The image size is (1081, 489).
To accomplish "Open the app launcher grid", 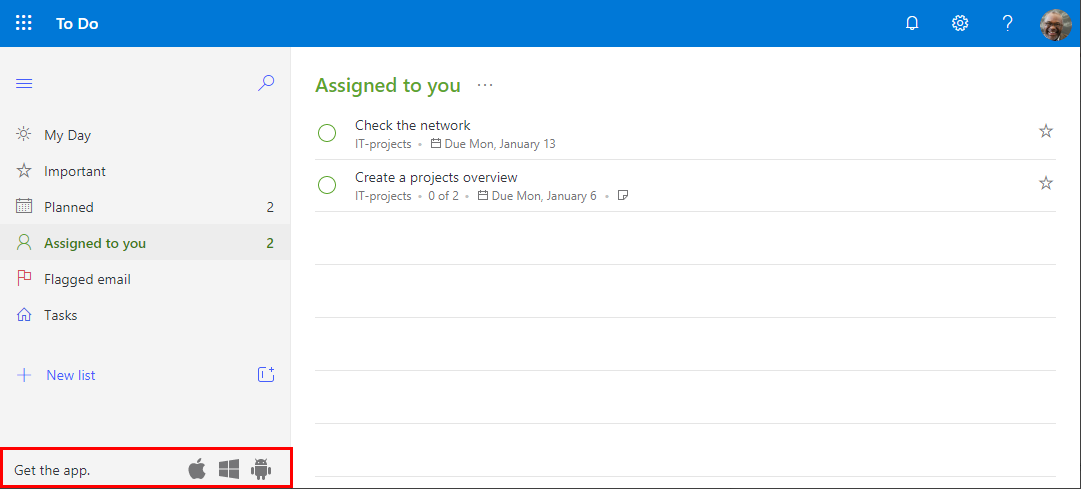I will [24, 23].
